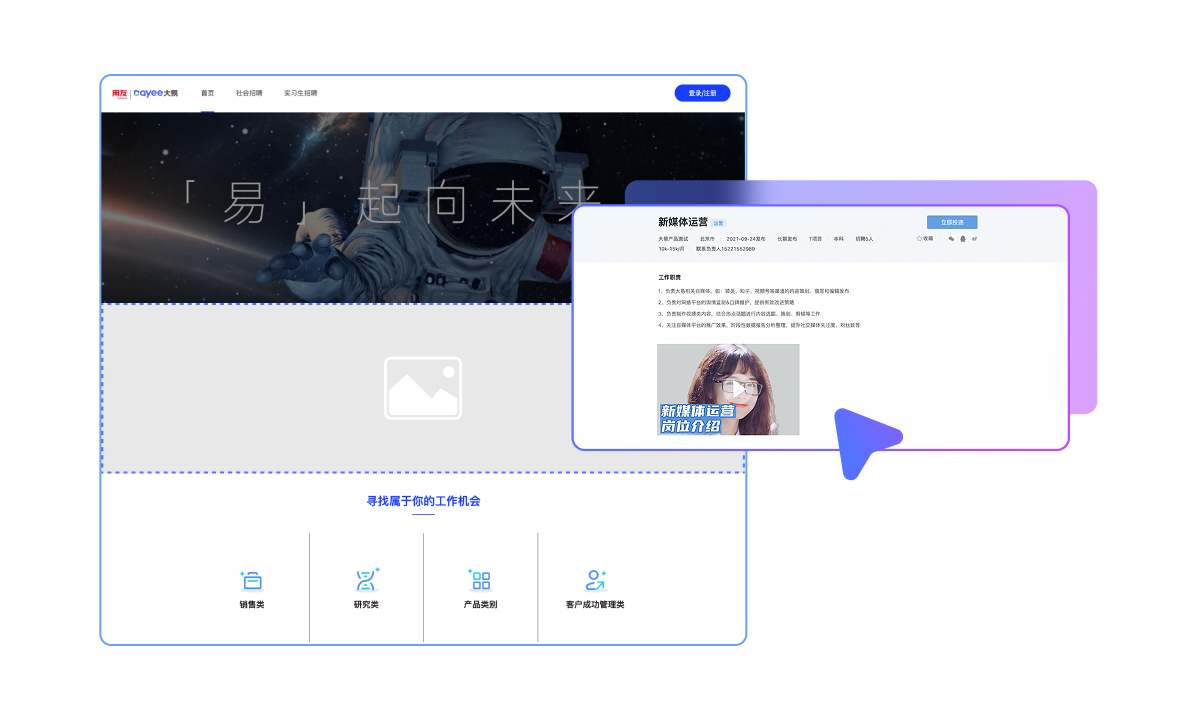
Task: Click the 销售类 briefcase icon
Action: coord(251,580)
